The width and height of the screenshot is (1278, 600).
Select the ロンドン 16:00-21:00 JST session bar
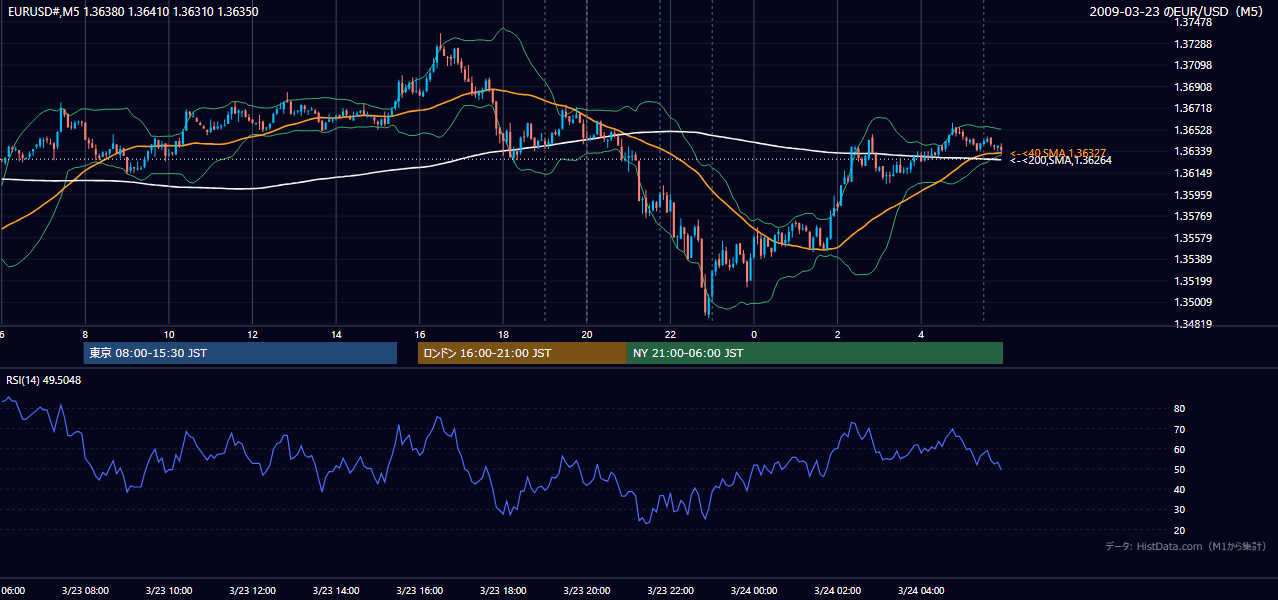pos(522,353)
